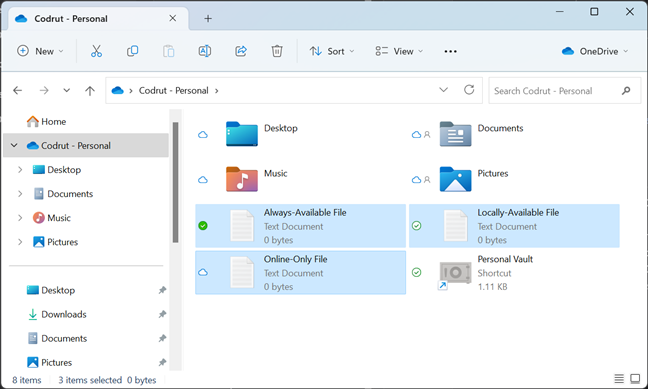Viewport: 648px width, 389px height.
Task: Click the '3 items selected' status text
Action: (x=90, y=380)
